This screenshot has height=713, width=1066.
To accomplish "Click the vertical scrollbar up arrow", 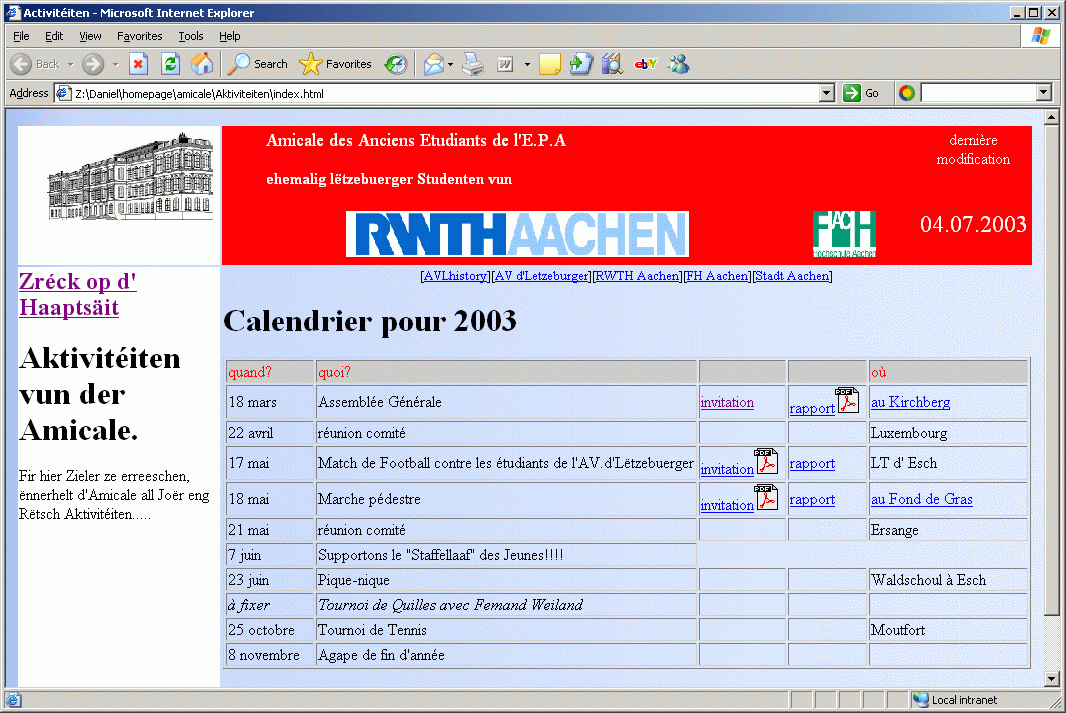I will (x=1051, y=118).
